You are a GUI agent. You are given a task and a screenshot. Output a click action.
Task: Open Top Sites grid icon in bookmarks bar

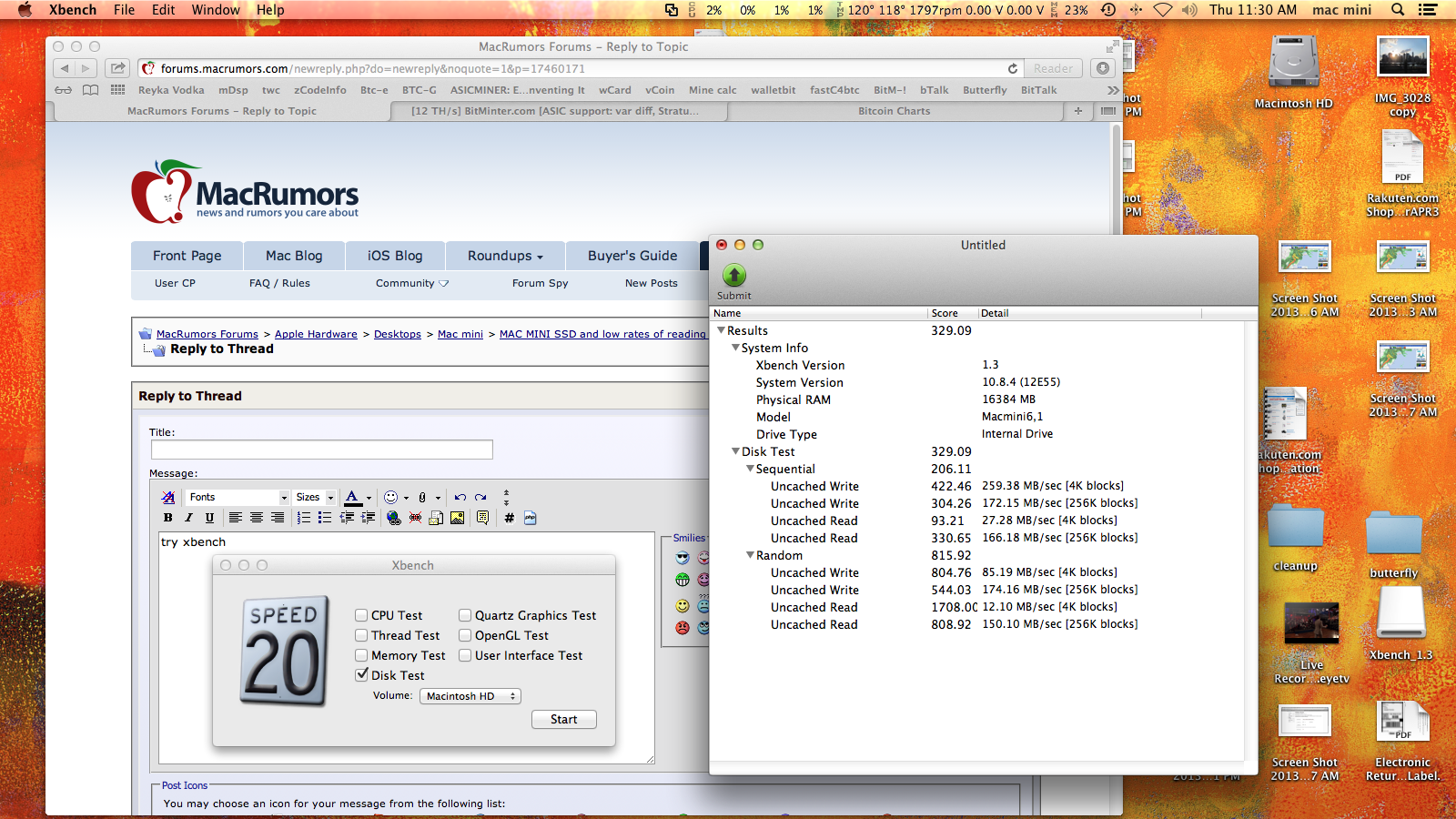pos(117,90)
